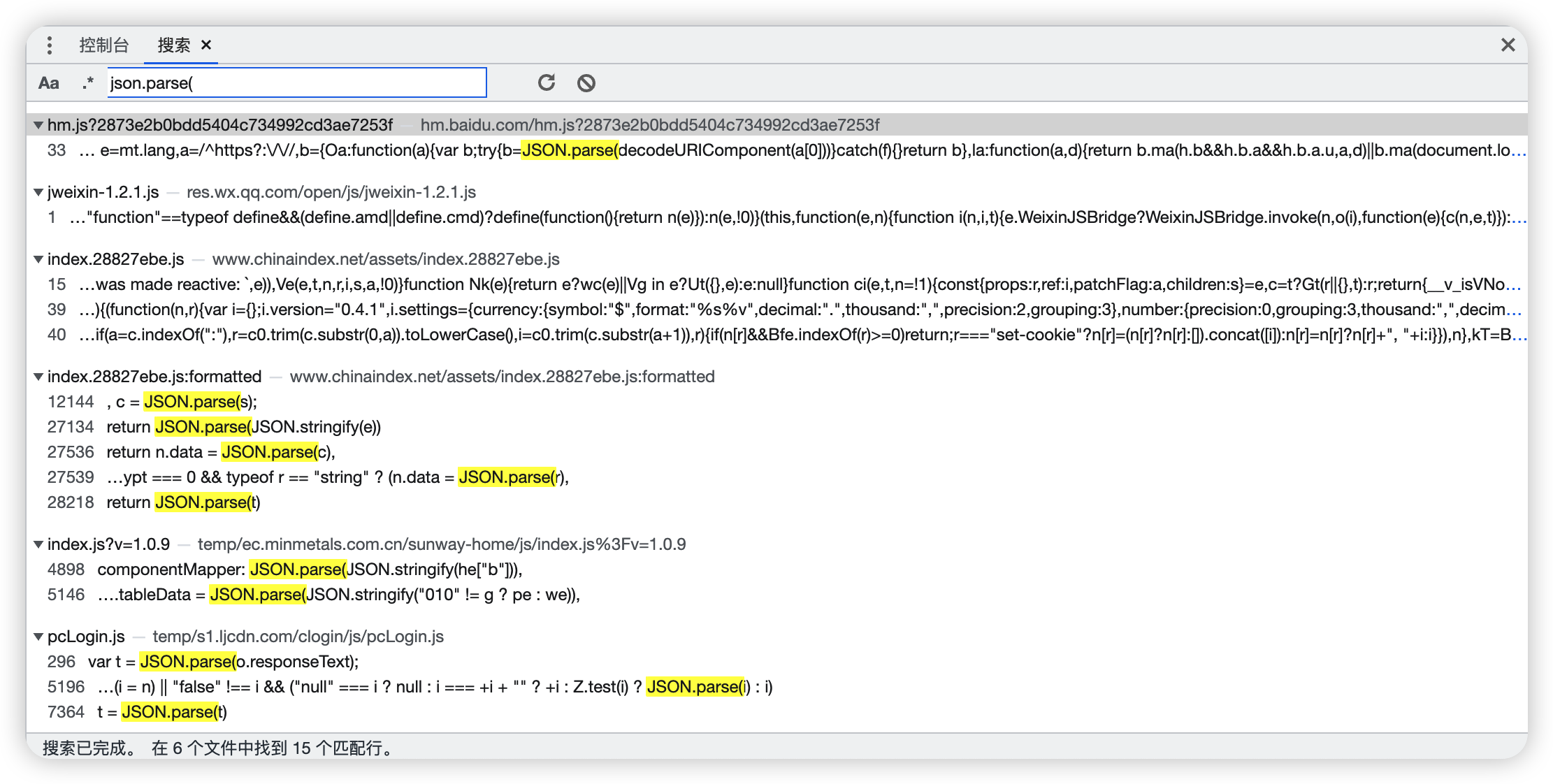Open line 296 'var t = JSON.parse(o.responseText);'
1553x784 pixels.
(777, 662)
